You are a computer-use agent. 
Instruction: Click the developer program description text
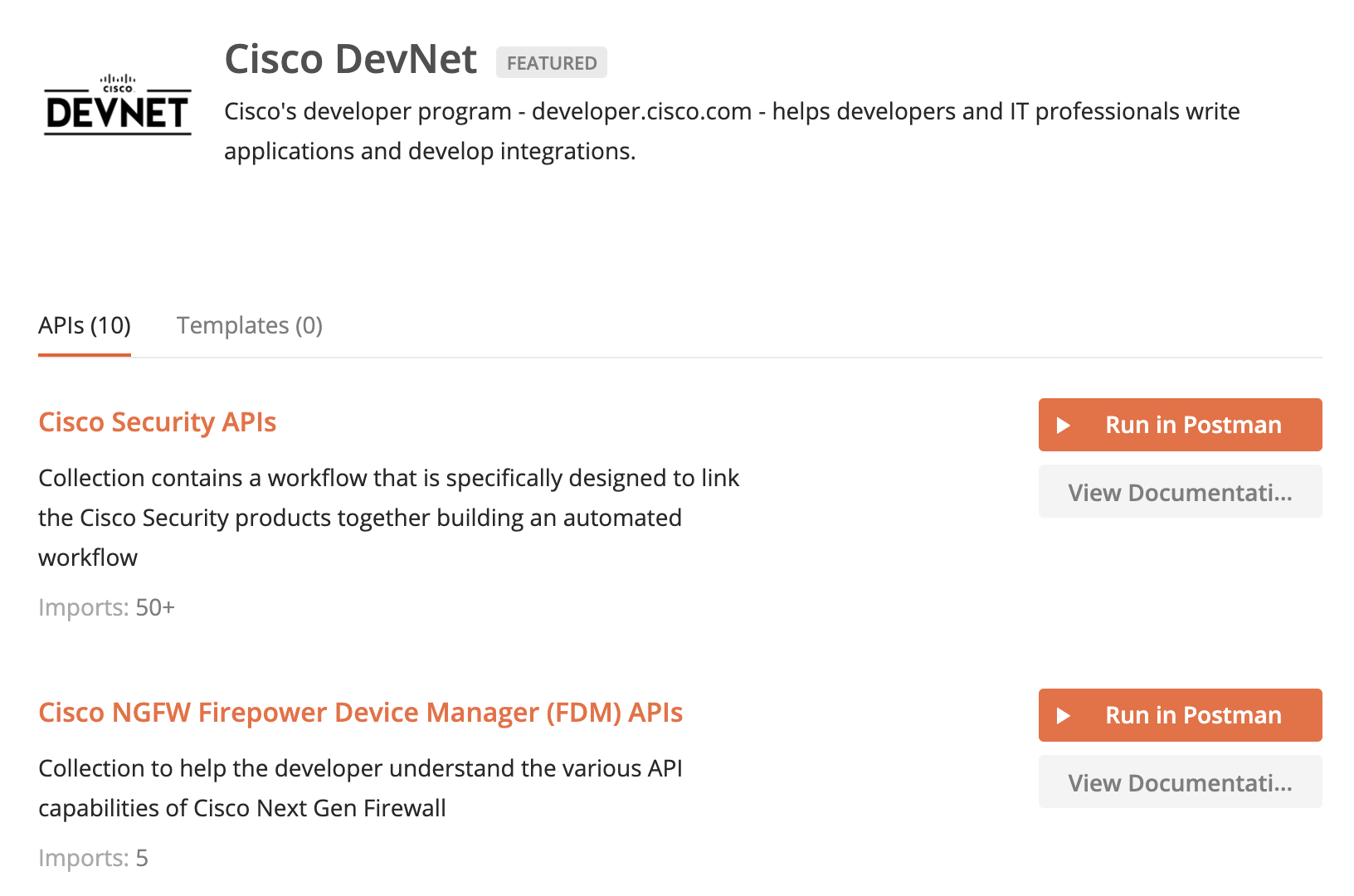[x=732, y=131]
